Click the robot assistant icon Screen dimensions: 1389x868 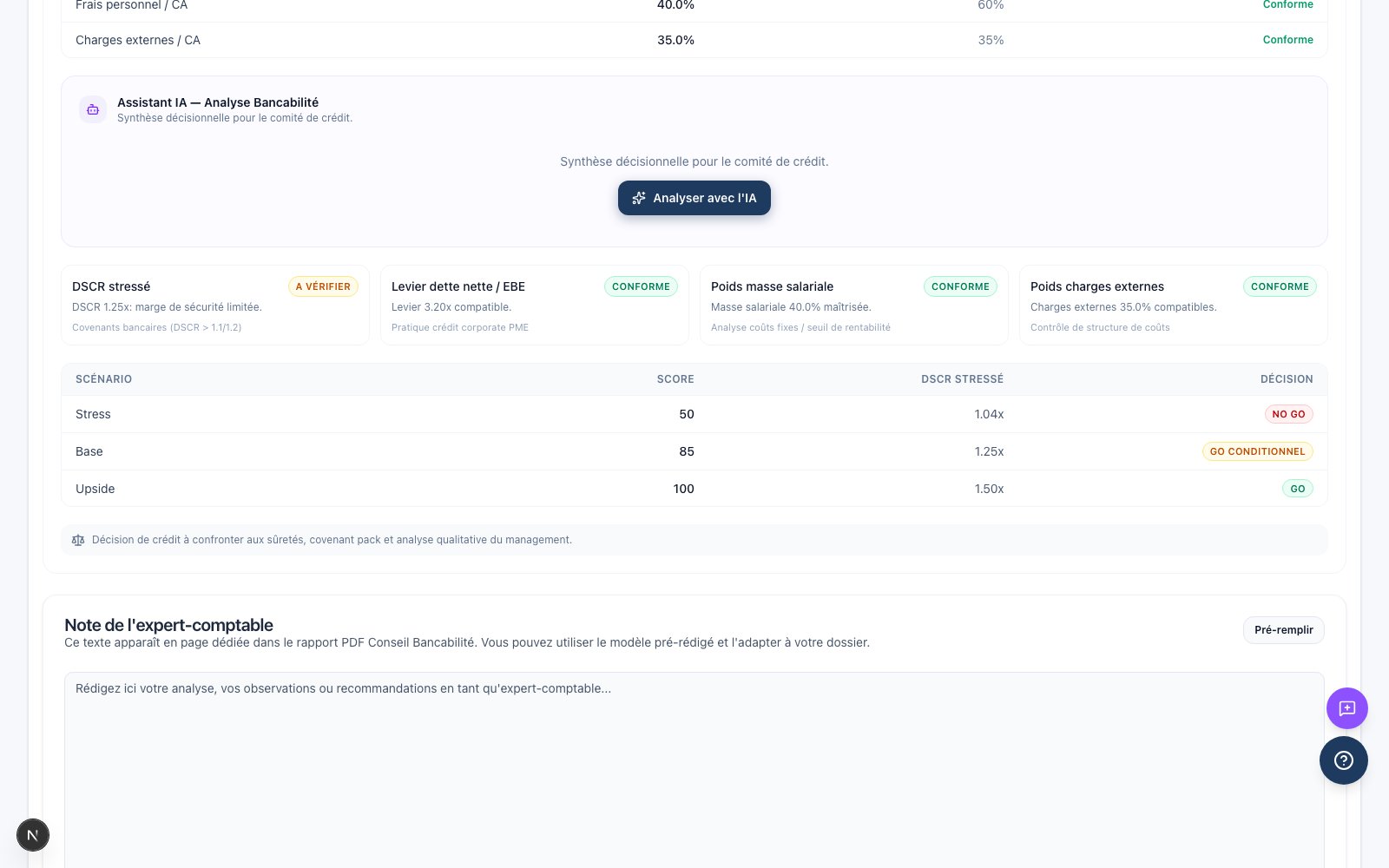pyautogui.click(x=93, y=109)
